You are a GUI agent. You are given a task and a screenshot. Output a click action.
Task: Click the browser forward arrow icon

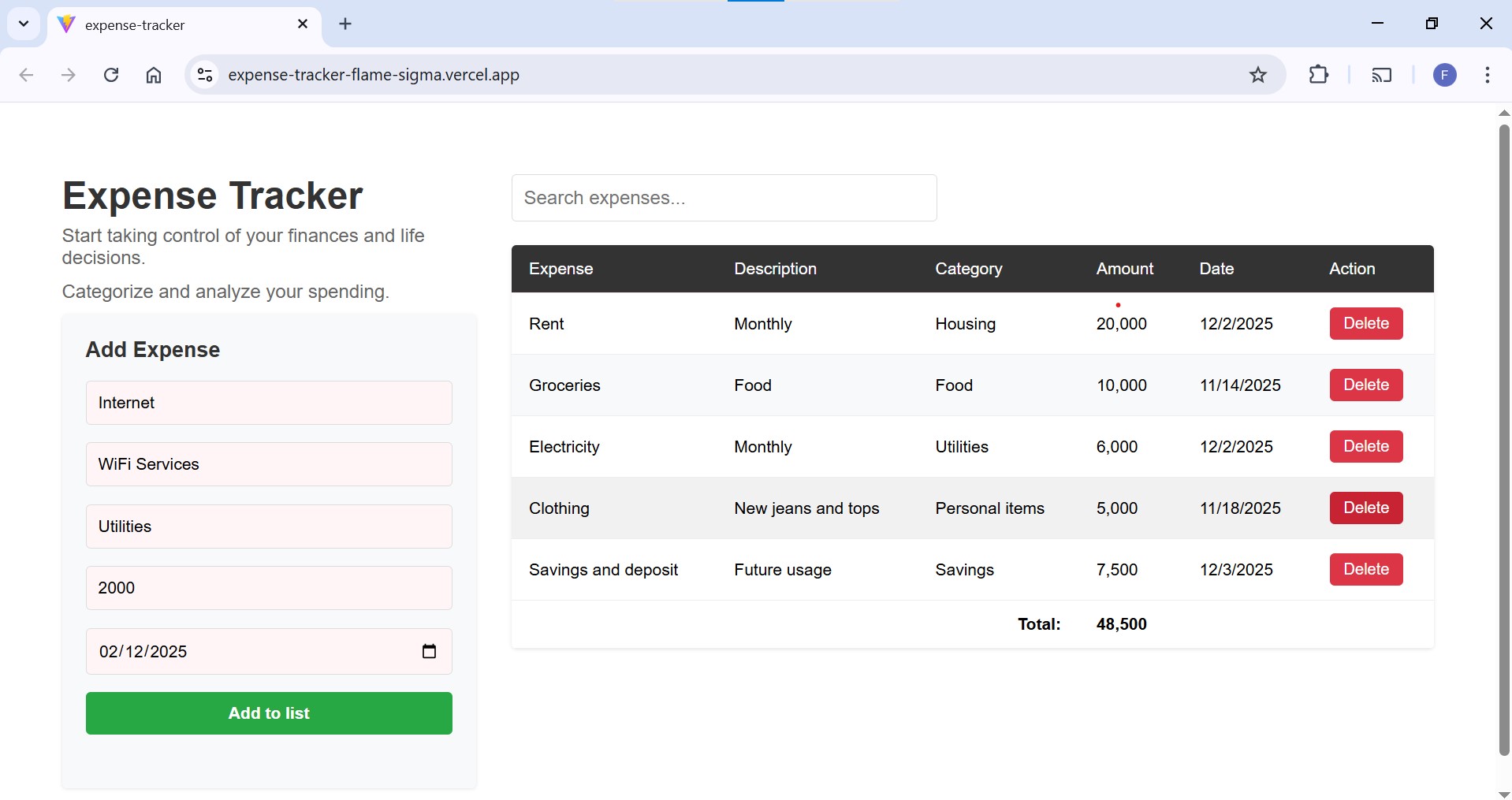click(69, 75)
